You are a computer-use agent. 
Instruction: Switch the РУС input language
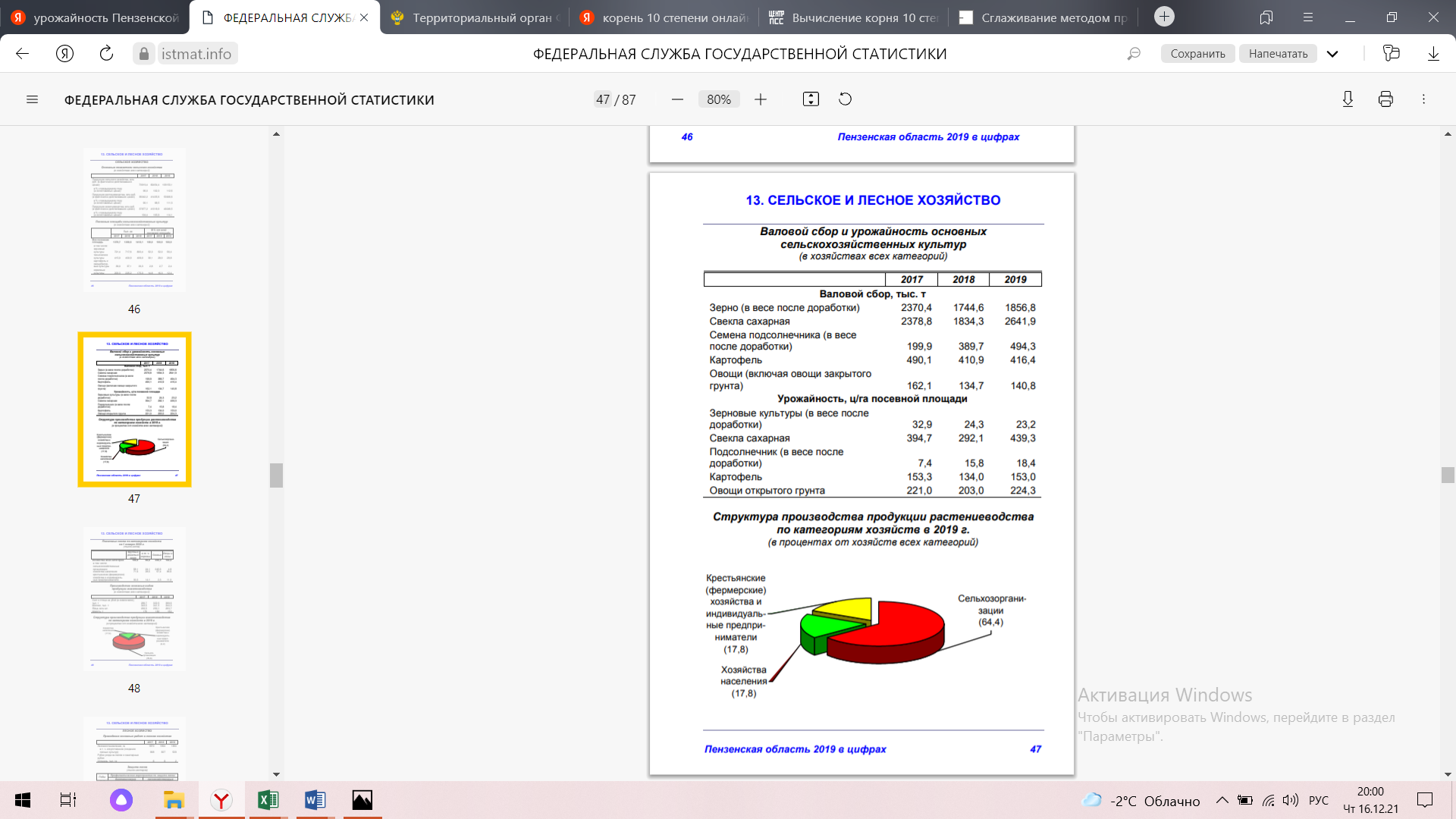(x=1319, y=801)
